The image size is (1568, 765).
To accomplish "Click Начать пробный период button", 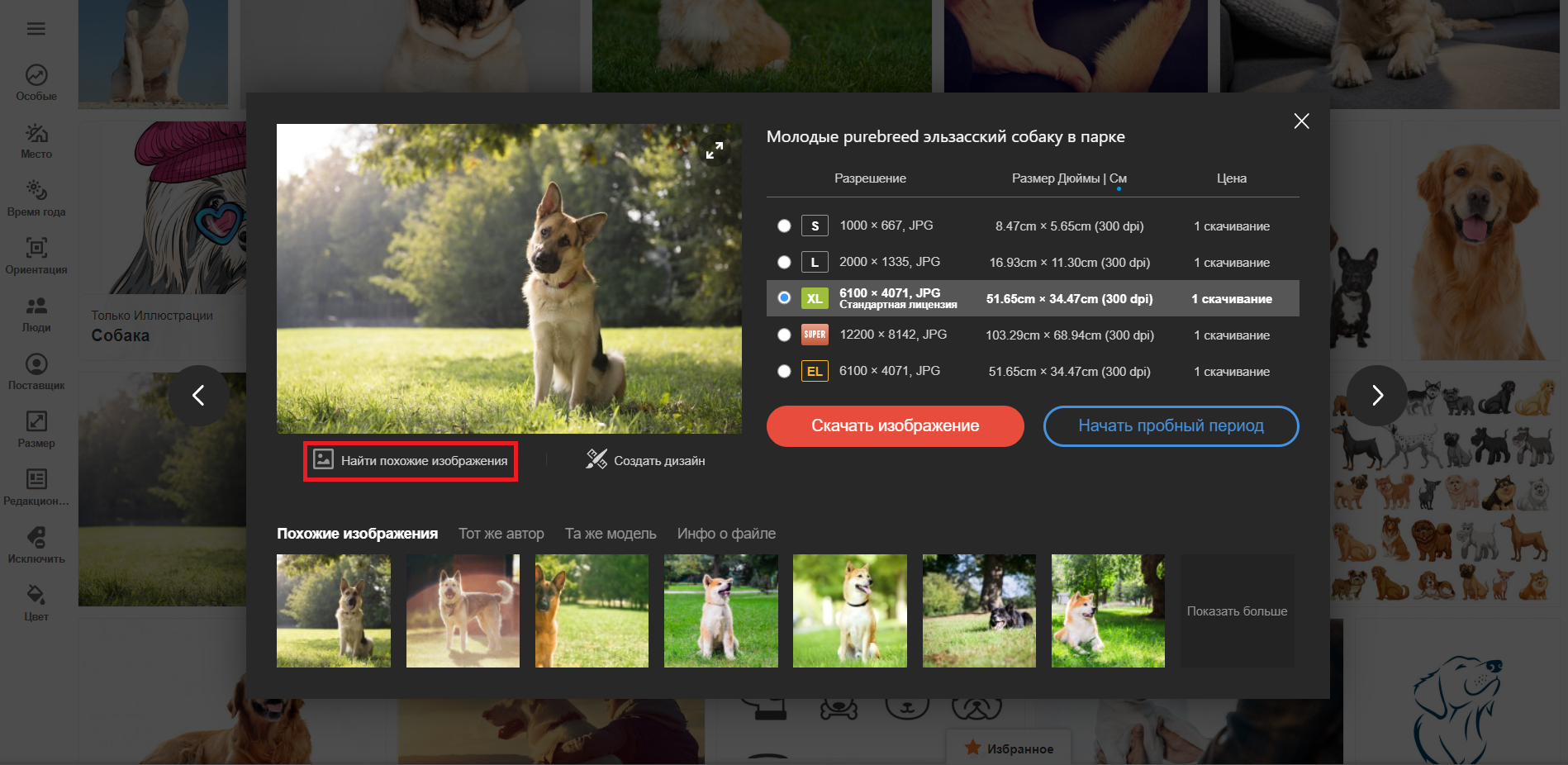I will pos(1171,425).
